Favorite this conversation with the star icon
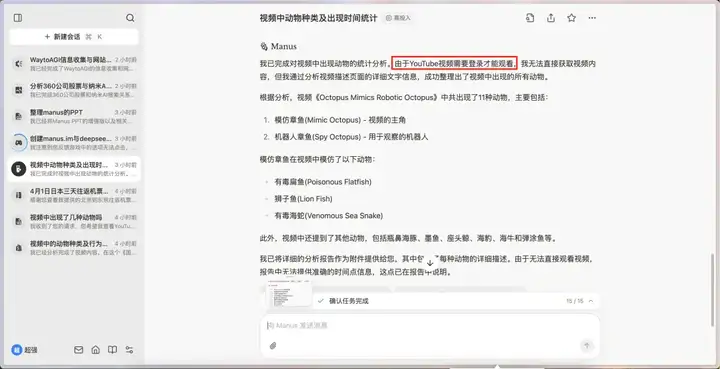 571,18
